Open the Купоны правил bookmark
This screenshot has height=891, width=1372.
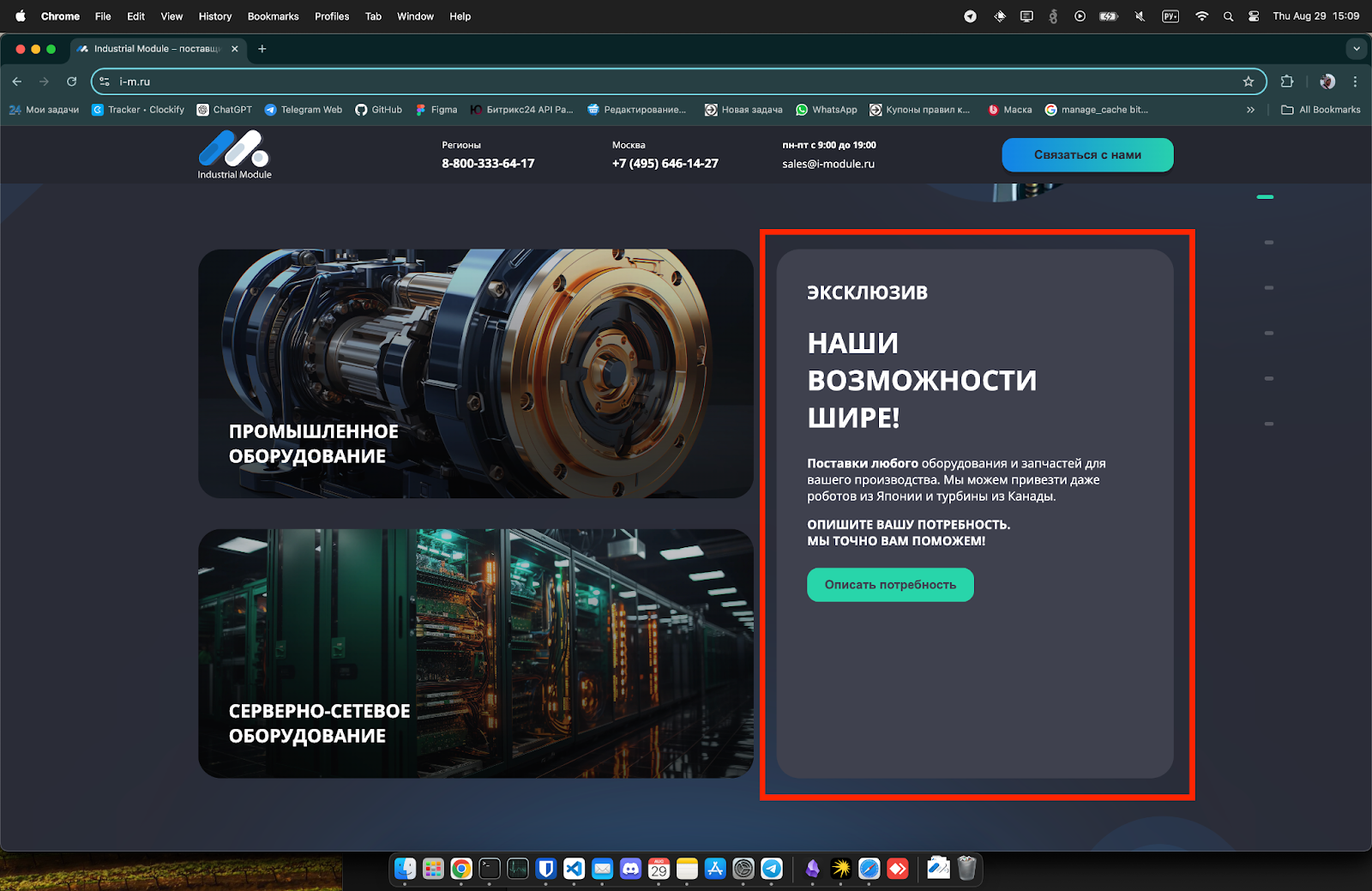click(x=920, y=110)
